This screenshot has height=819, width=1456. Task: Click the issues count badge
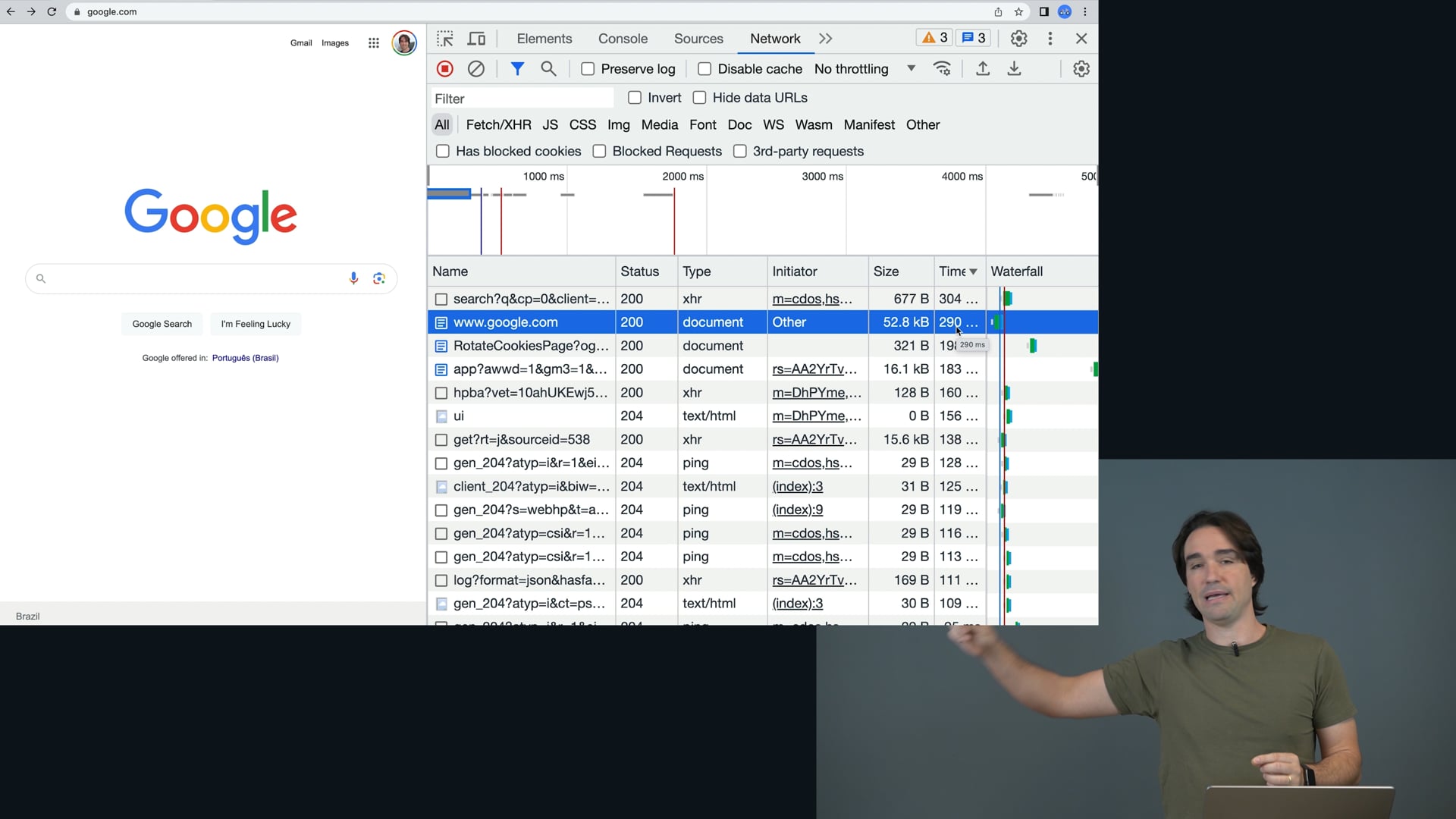click(x=974, y=38)
